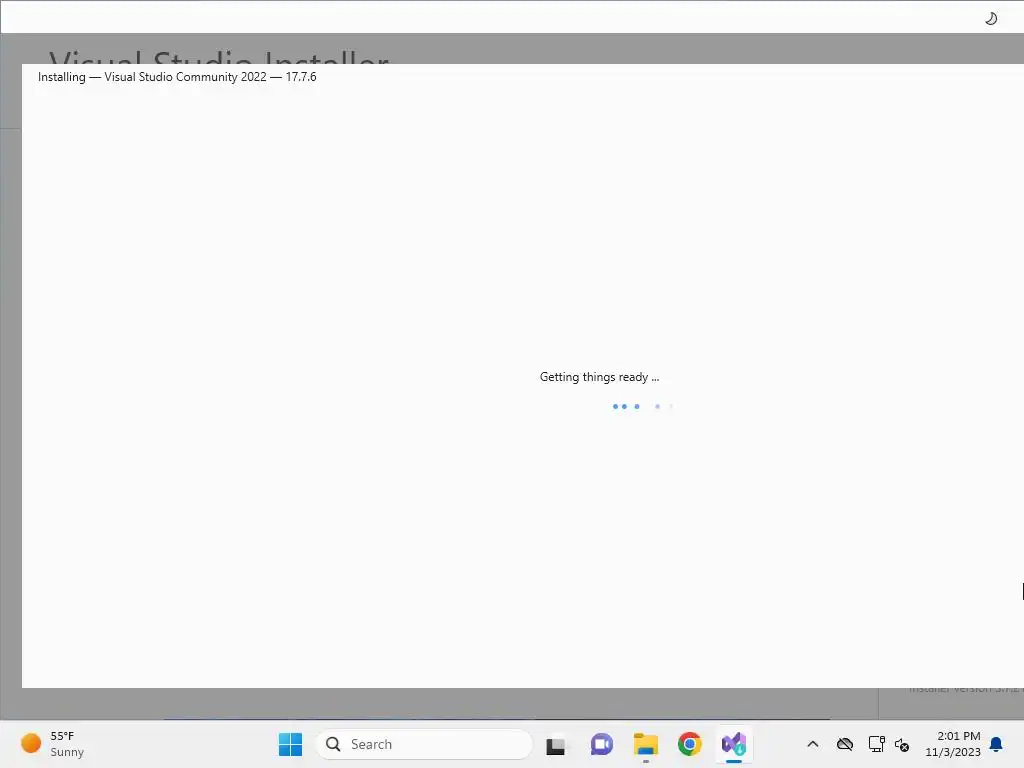The height and width of the screenshot is (768, 1024).
Task: Select Visual Studio Installer taskbar icon
Action: [x=733, y=744]
